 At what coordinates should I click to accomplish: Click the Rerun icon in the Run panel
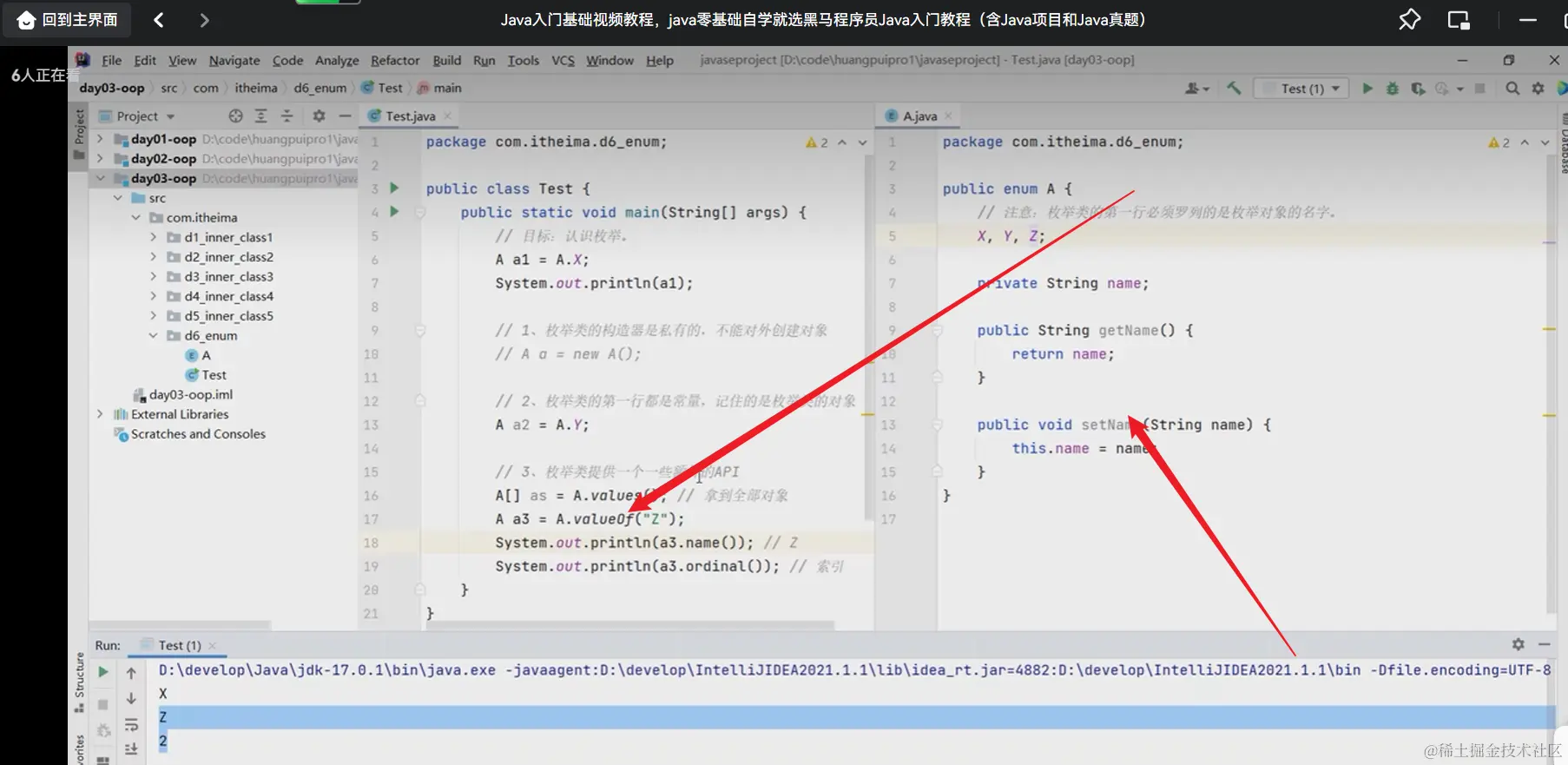[x=103, y=672]
